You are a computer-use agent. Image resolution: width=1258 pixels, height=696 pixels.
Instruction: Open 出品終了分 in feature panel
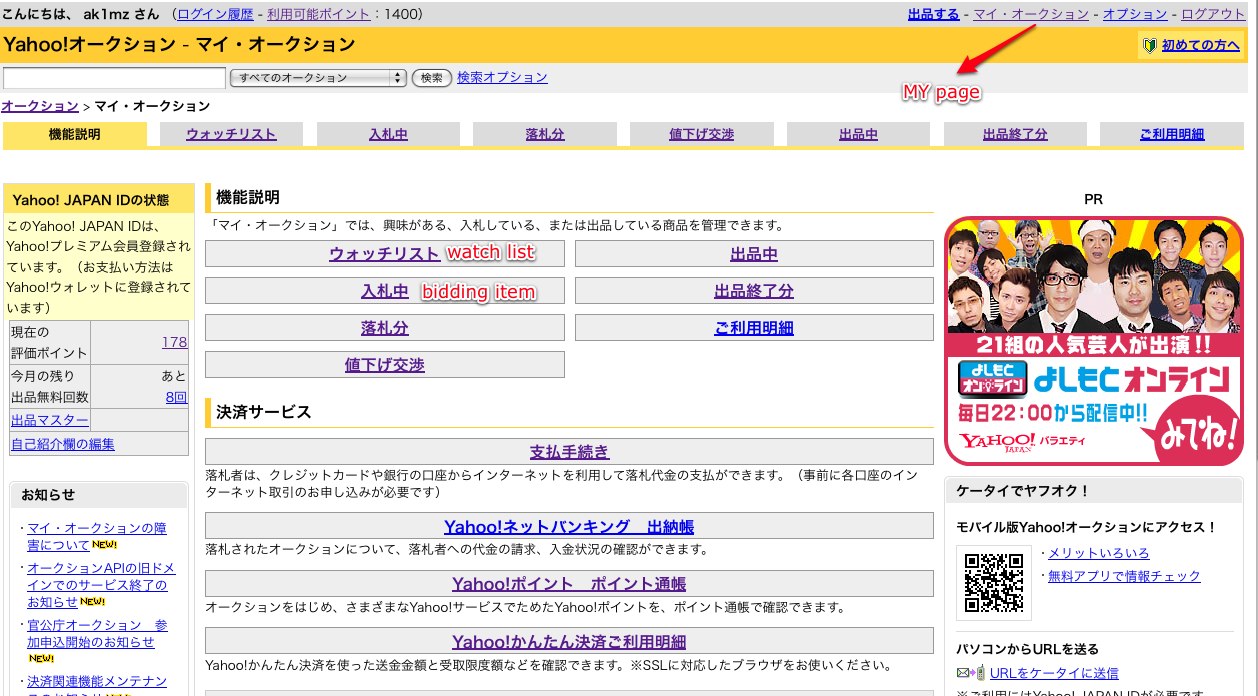(754, 291)
